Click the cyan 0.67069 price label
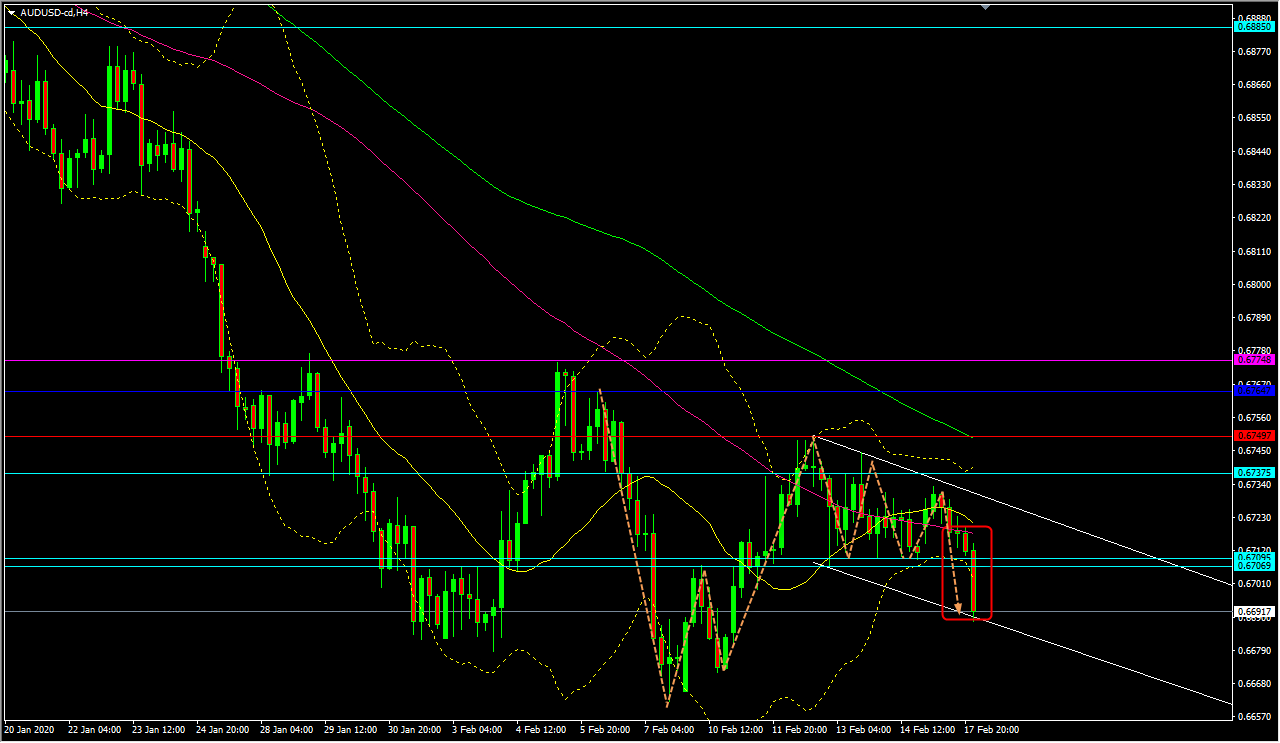 (x=1254, y=566)
